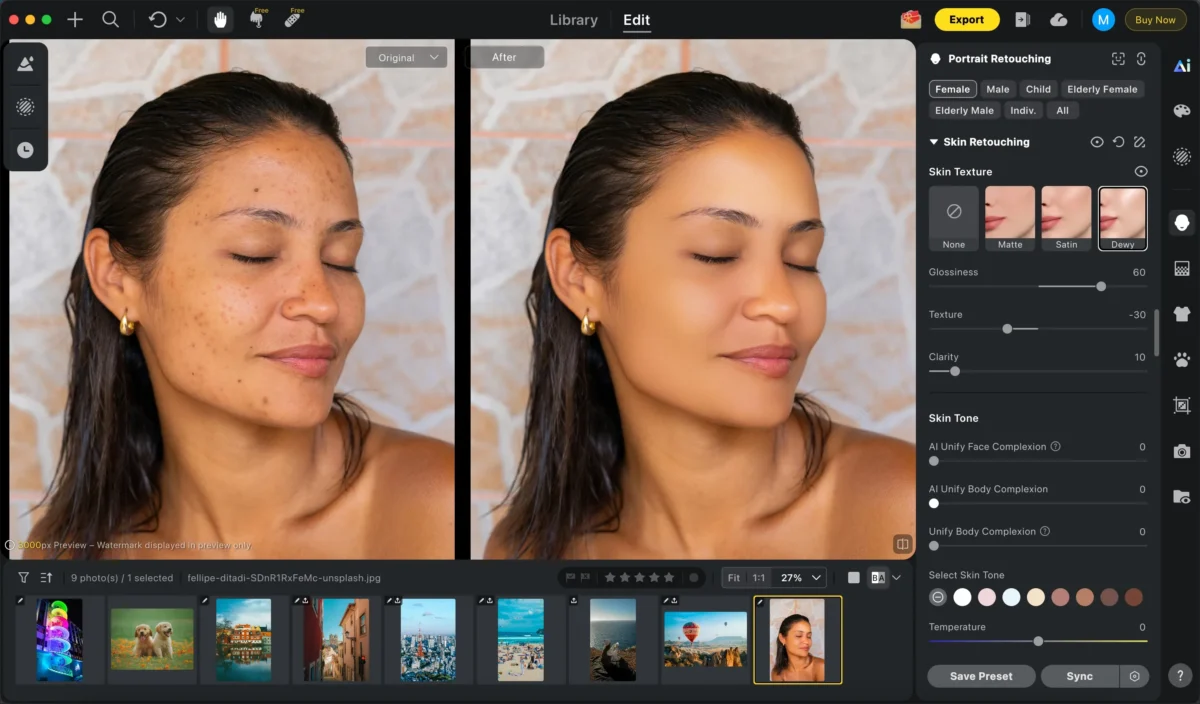Viewport: 1200px width, 704px height.
Task: Click the filter funnel icon in filmstrip
Action: (24, 578)
